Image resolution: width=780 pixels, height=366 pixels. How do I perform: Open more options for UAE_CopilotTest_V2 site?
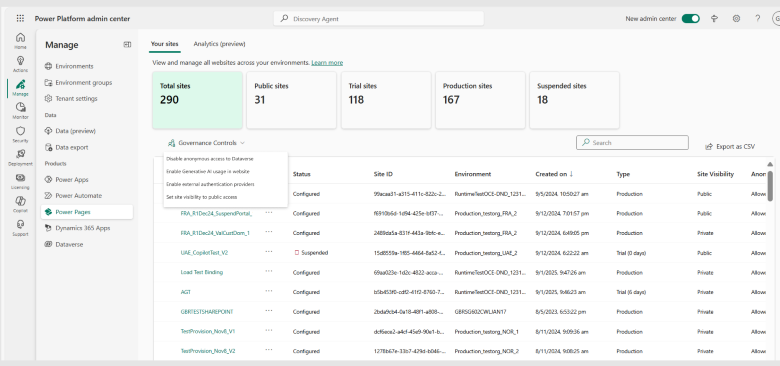click(269, 252)
